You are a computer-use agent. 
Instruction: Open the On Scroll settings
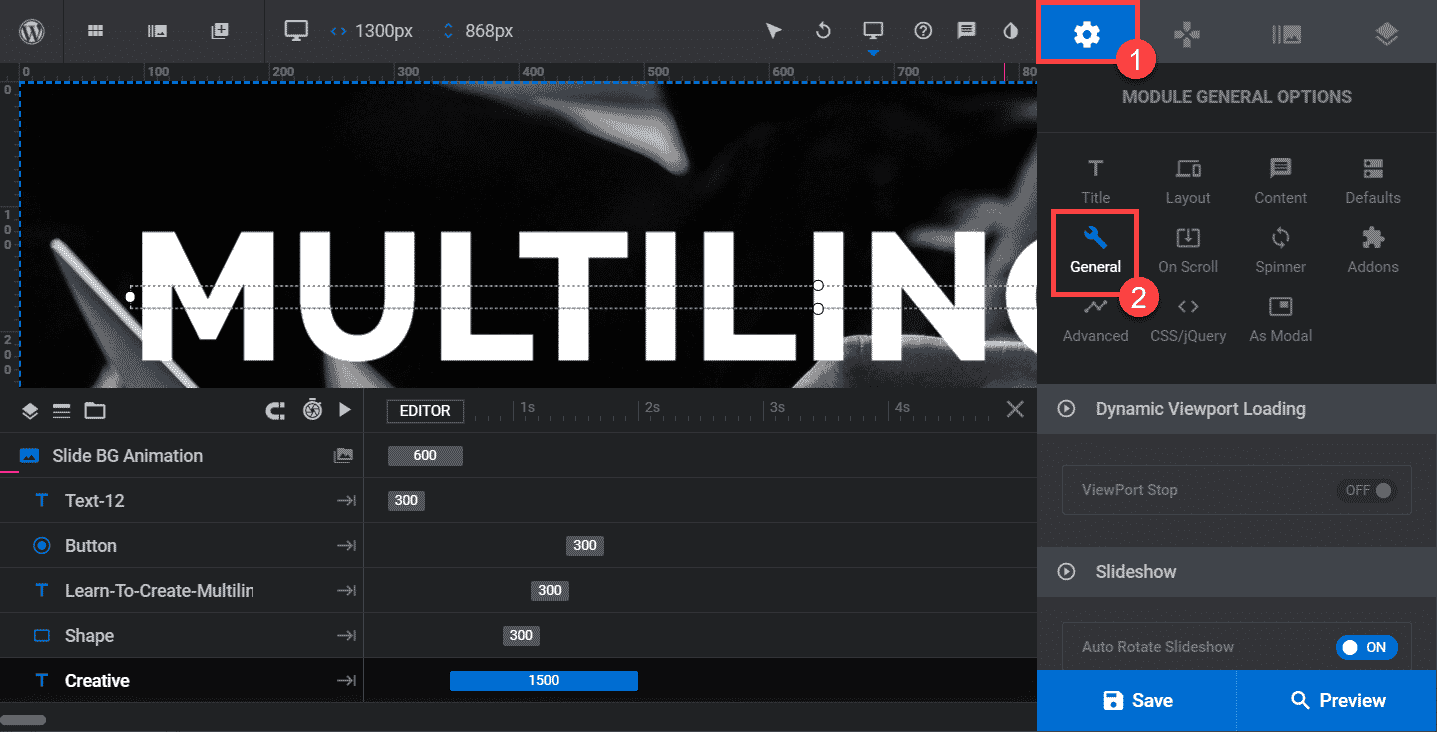[x=1188, y=250]
